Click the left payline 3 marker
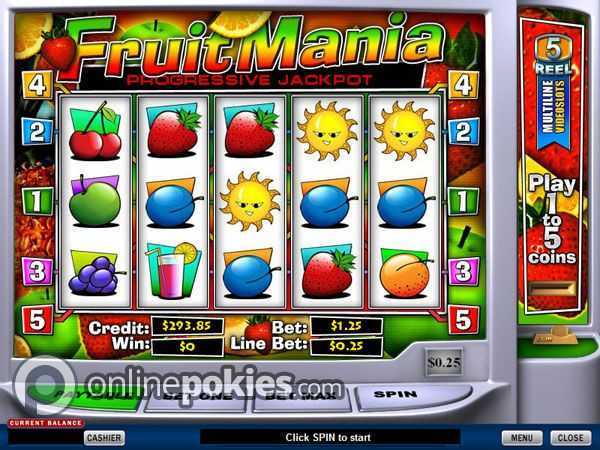The height and width of the screenshot is (450, 600). click(37, 271)
